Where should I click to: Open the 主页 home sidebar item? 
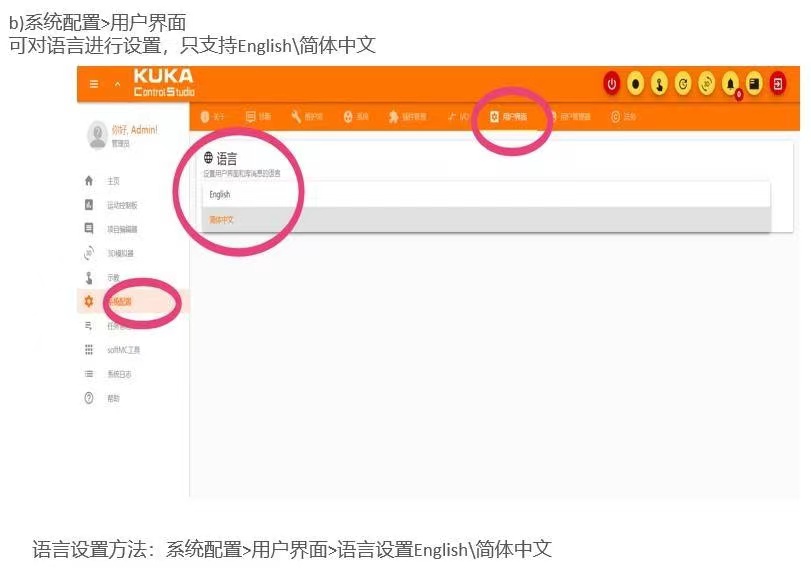[x=103, y=181]
